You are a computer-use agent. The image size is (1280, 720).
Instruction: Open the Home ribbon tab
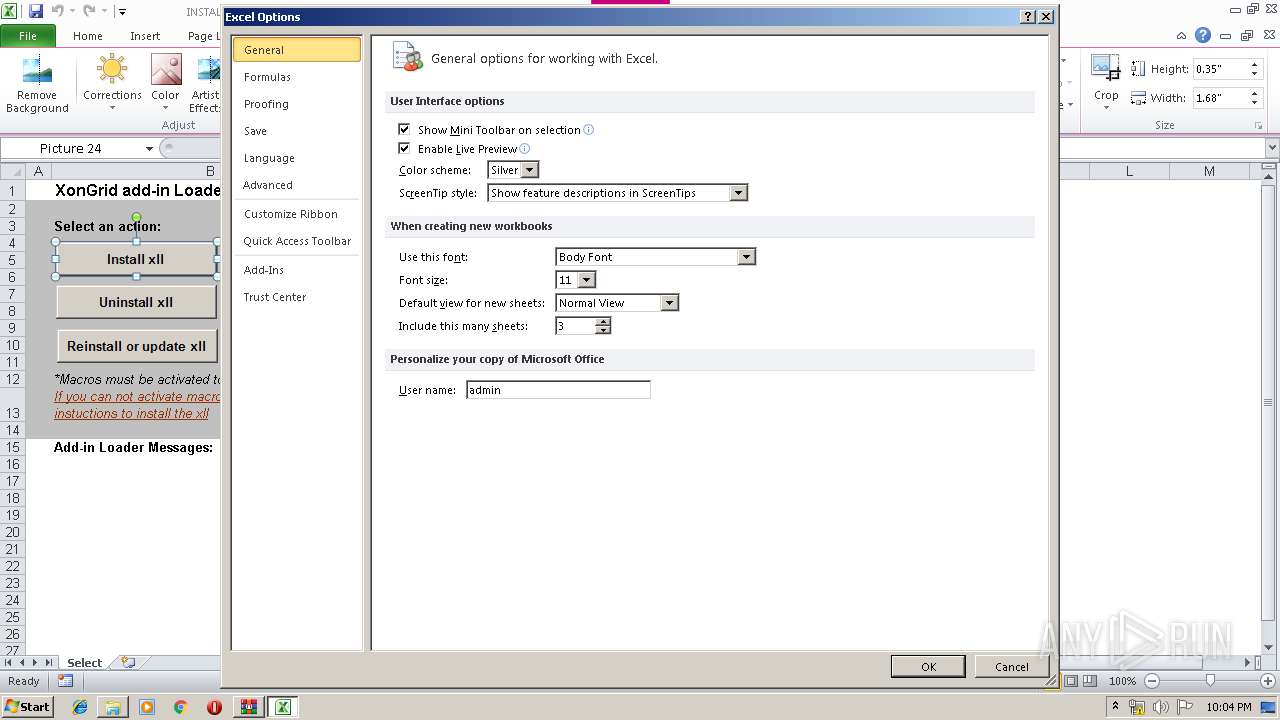[88, 36]
